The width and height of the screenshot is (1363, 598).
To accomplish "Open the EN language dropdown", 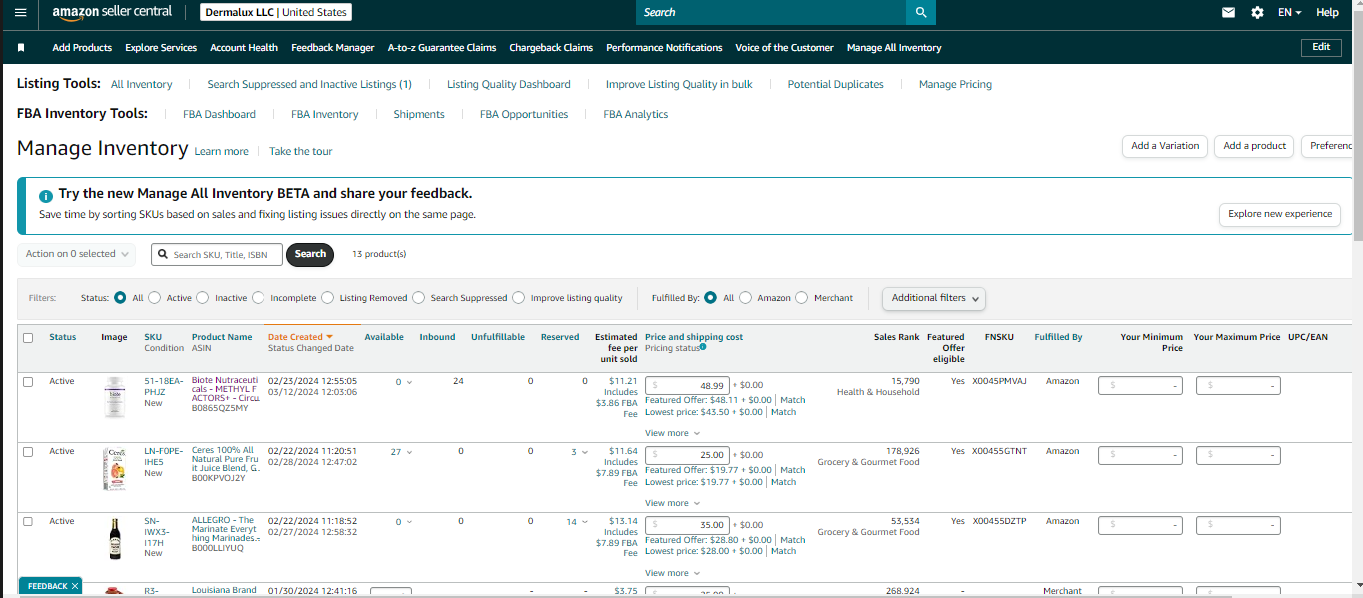I will [1289, 13].
